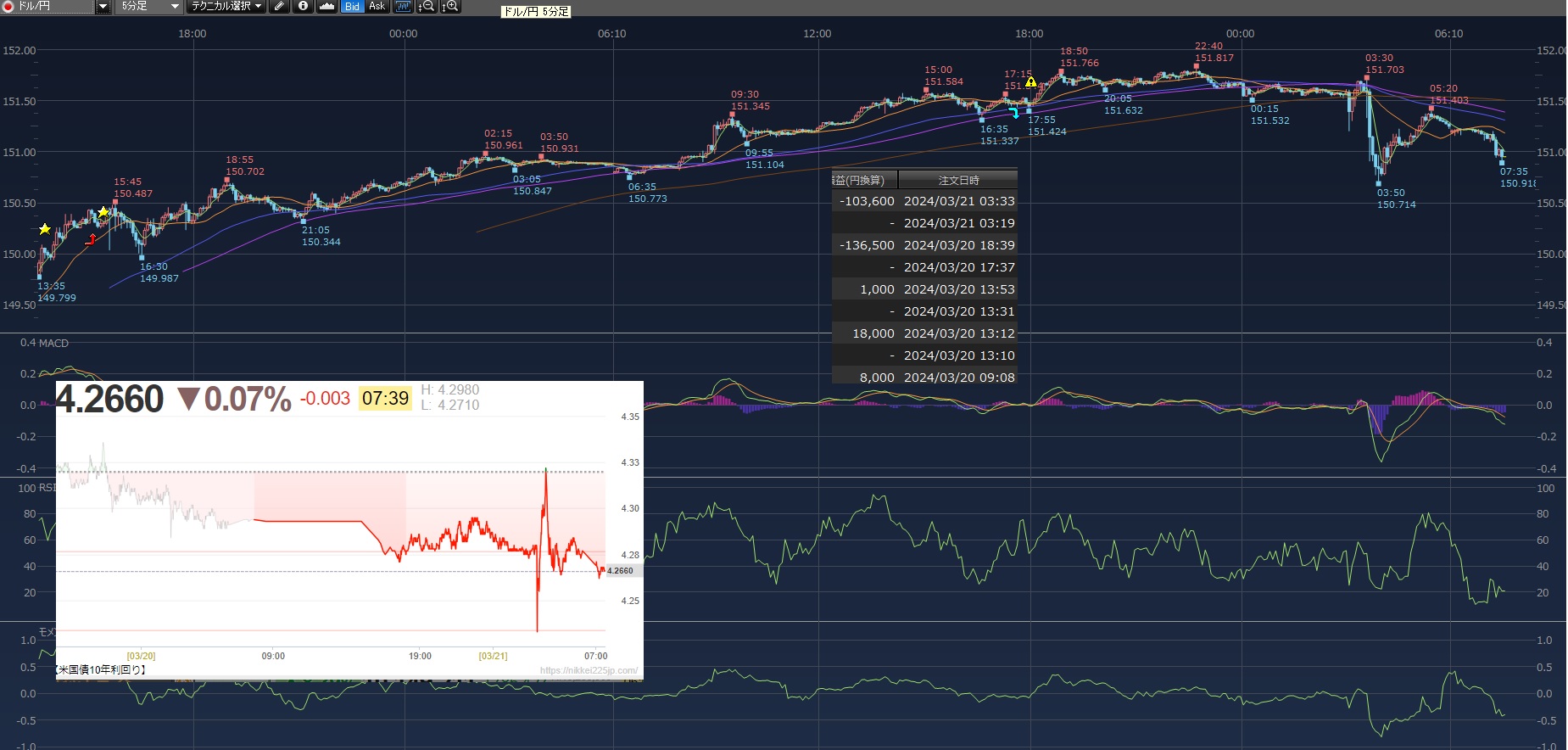1568x750 pixels.
Task: Select the area chart type icon
Action: (x=326, y=6)
